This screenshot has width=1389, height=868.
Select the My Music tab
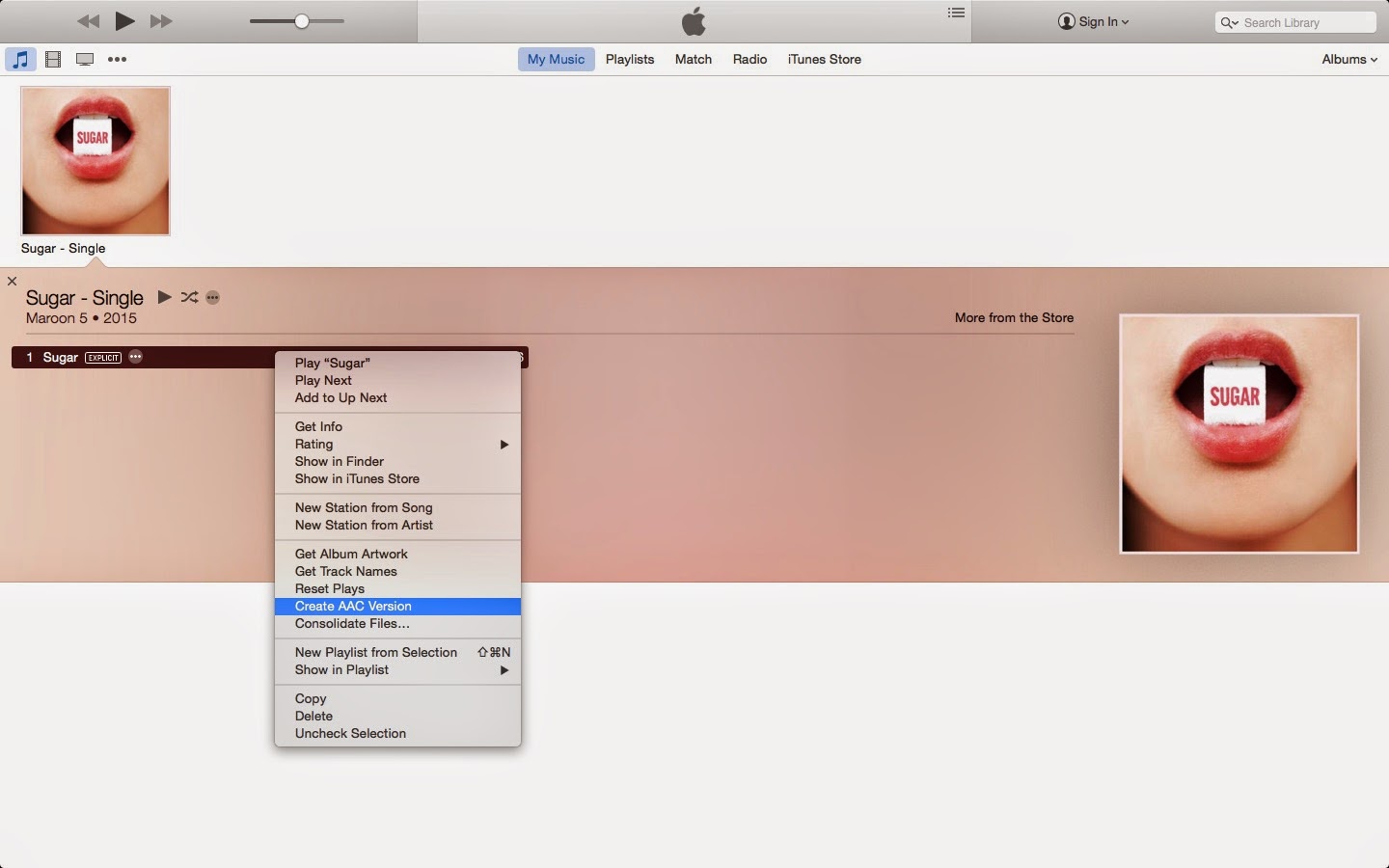tap(557, 59)
